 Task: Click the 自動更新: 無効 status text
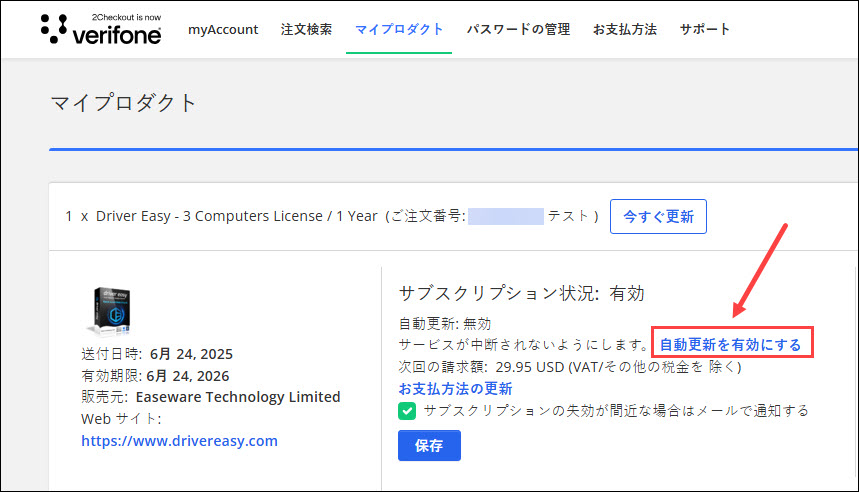(445, 324)
